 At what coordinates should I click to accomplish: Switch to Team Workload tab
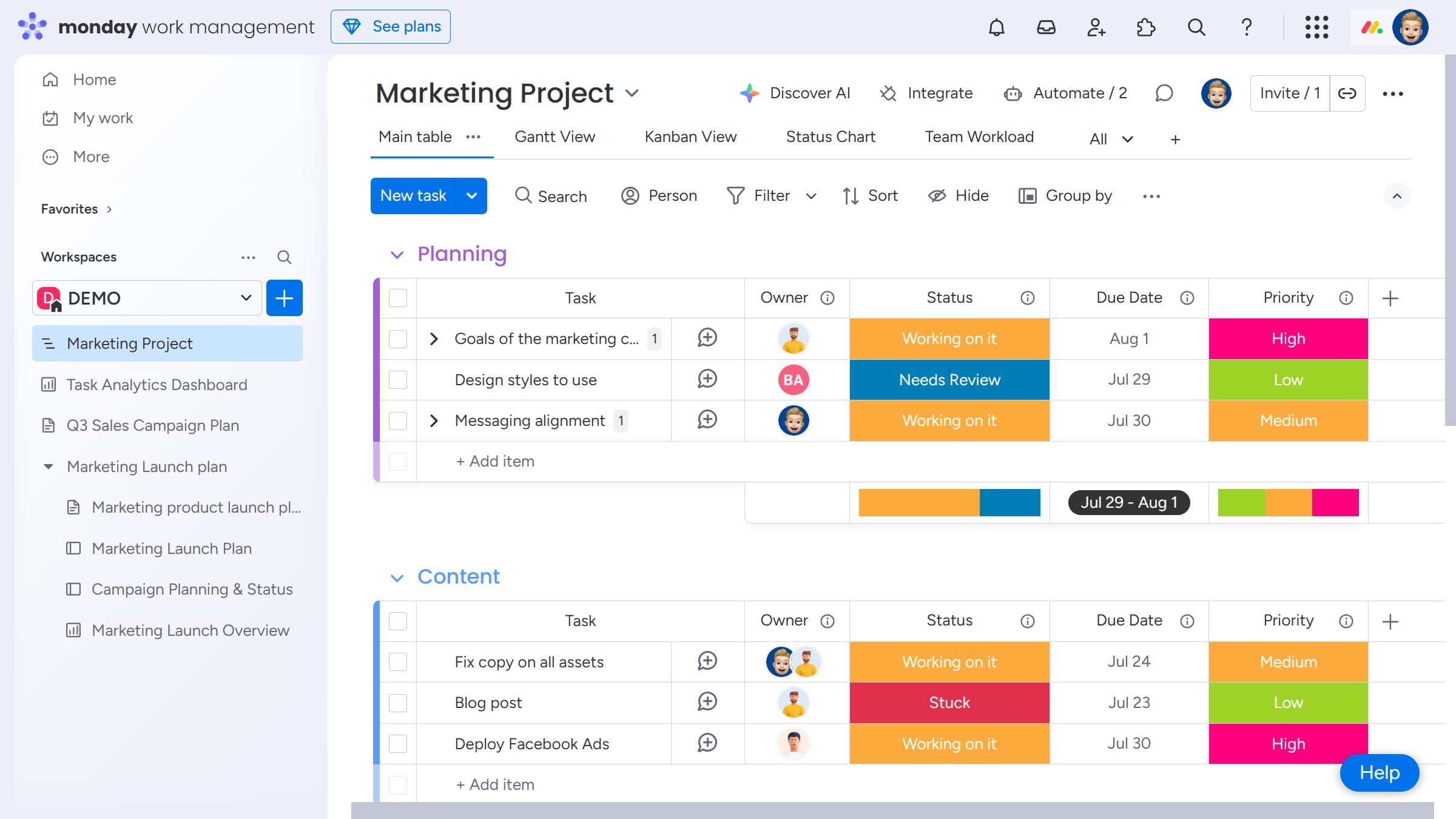coord(979,137)
